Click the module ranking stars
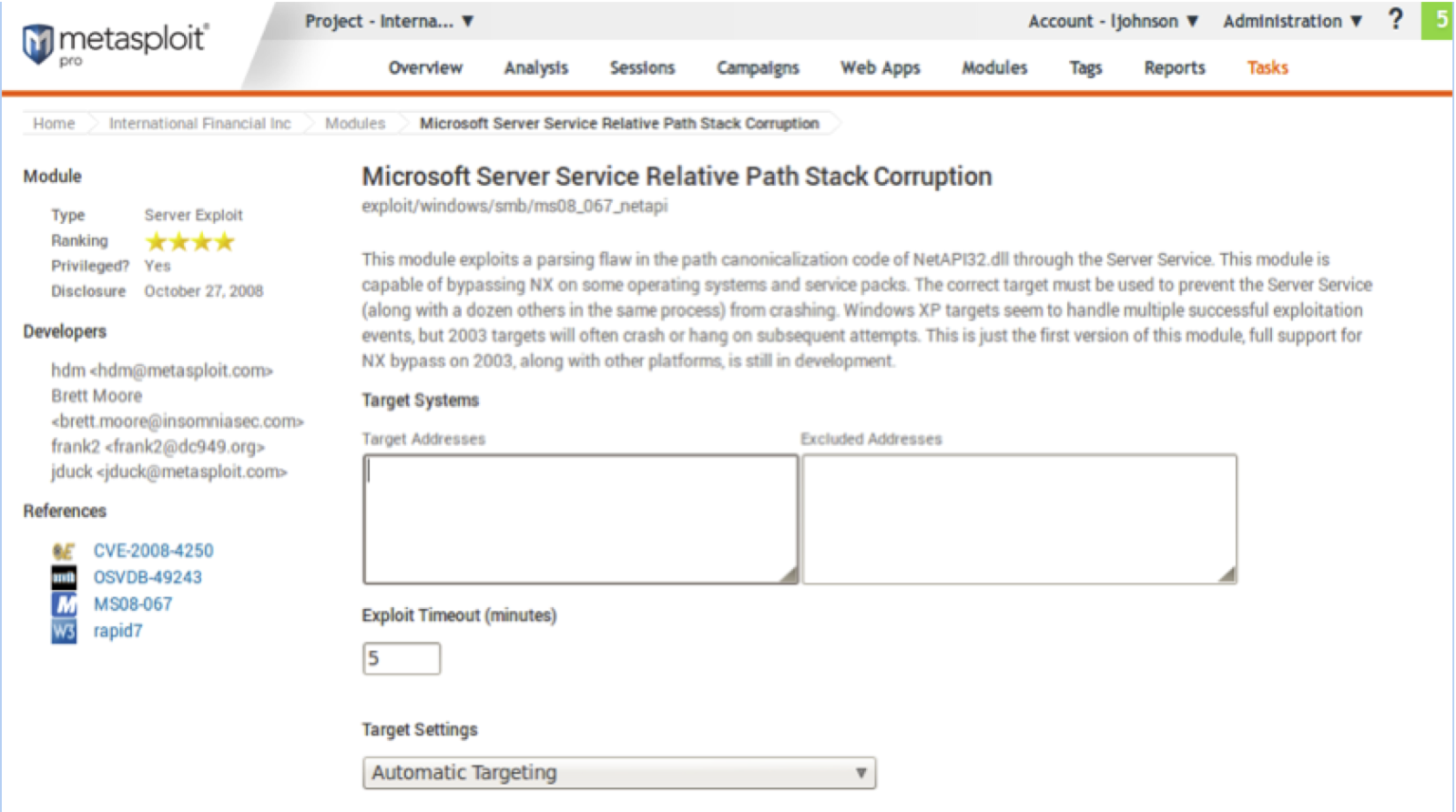 (190, 241)
